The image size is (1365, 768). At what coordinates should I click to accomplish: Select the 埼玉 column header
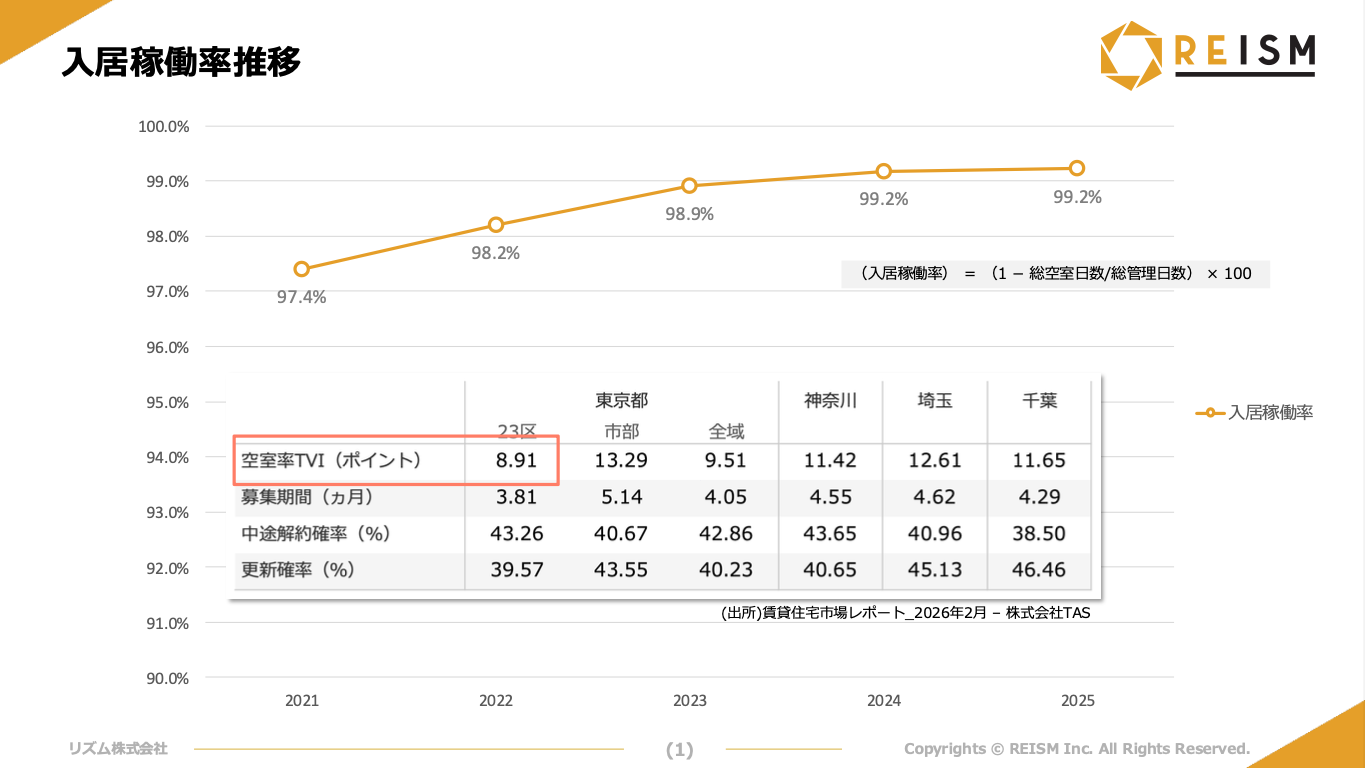pyautogui.click(x=935, y=400)
